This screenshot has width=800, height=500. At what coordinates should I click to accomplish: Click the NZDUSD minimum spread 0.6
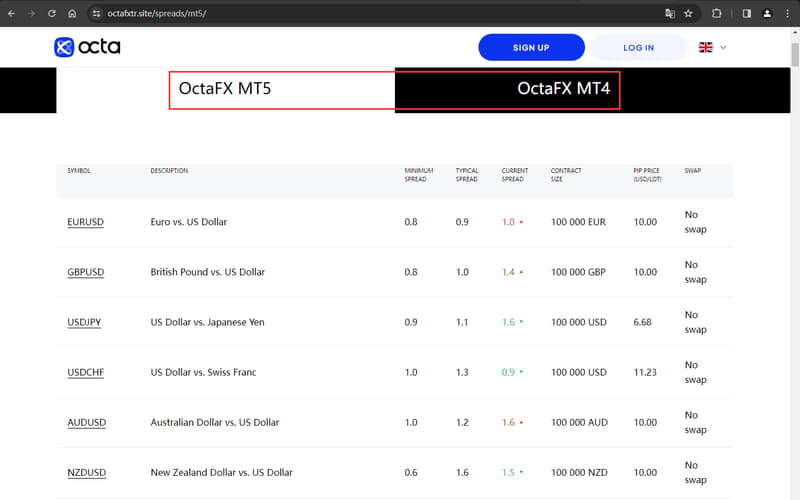pos(411,472)
